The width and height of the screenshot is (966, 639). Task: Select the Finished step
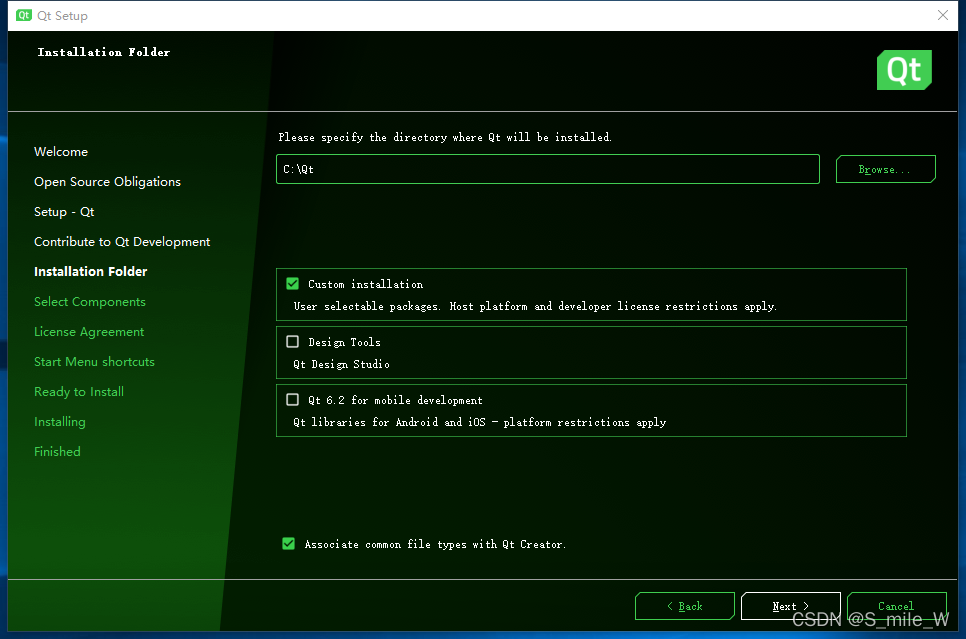[x=57, y=452]
